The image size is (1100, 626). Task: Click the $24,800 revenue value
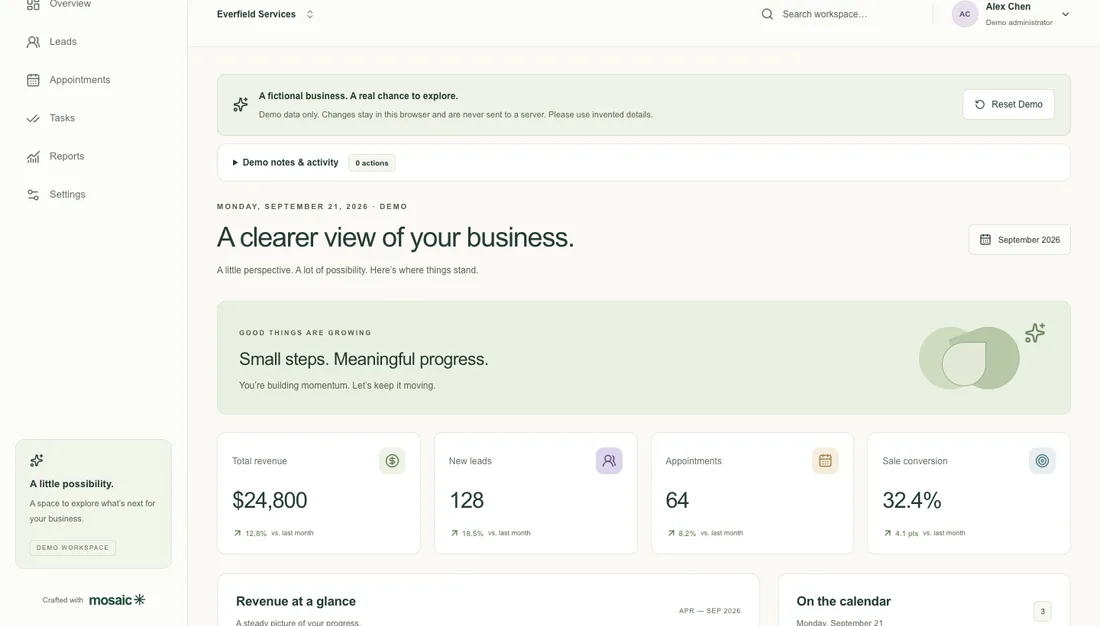269,500
